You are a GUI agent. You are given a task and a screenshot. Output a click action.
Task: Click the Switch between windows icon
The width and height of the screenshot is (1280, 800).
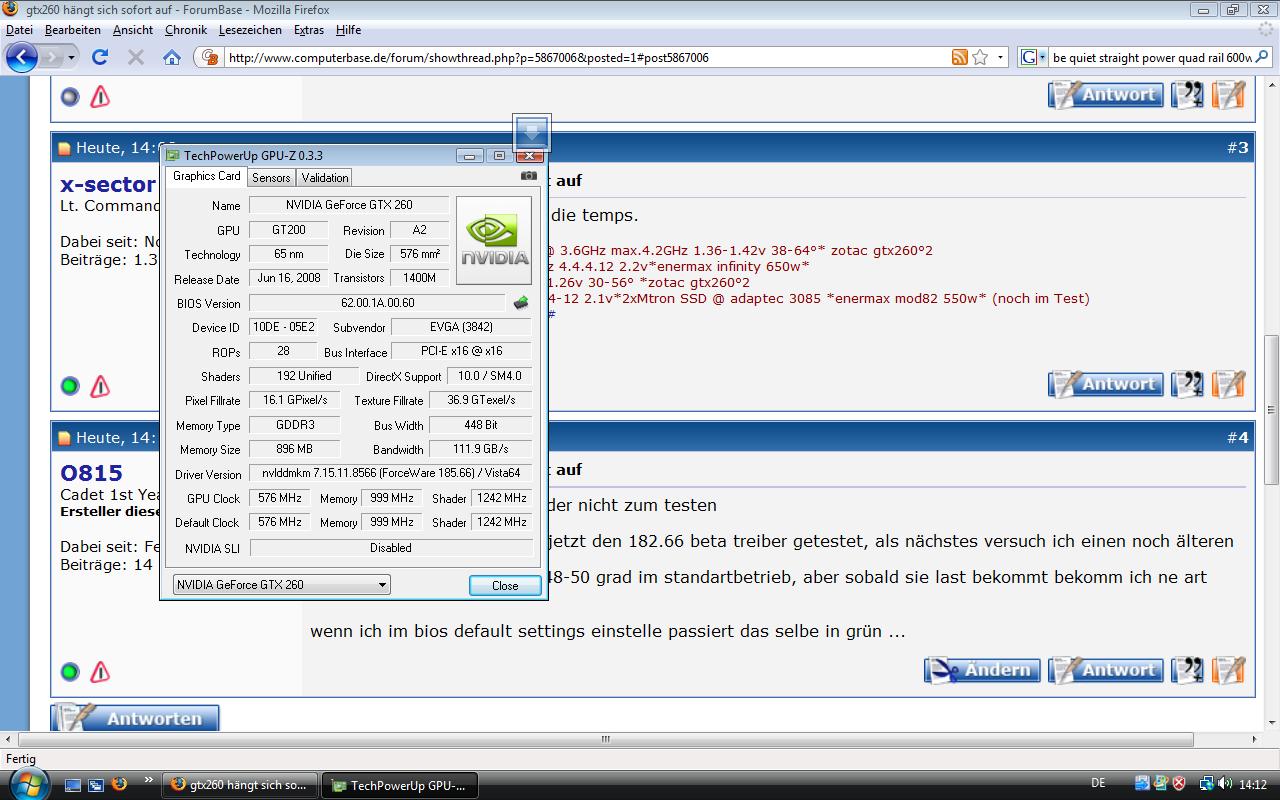(96, 785)
